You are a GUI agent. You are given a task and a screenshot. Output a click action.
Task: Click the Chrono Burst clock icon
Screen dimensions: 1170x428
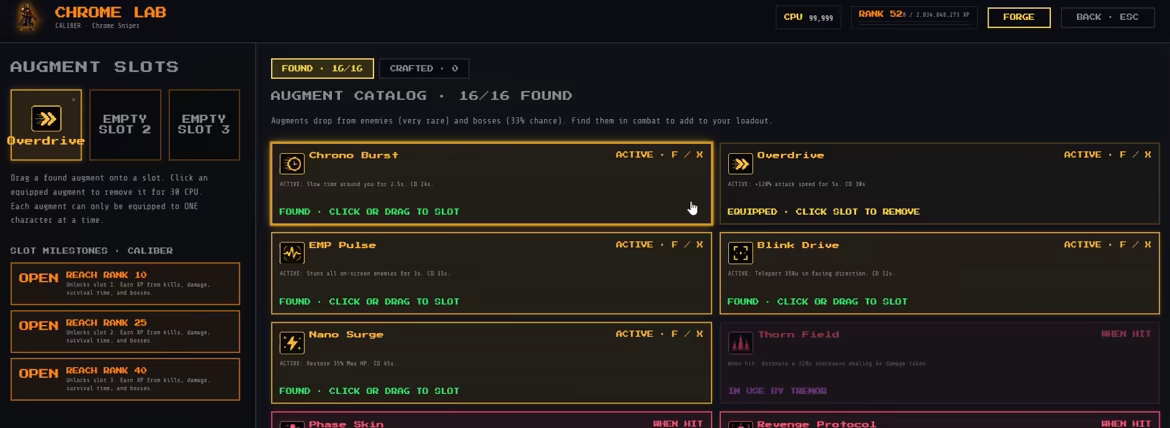[292, 163]
